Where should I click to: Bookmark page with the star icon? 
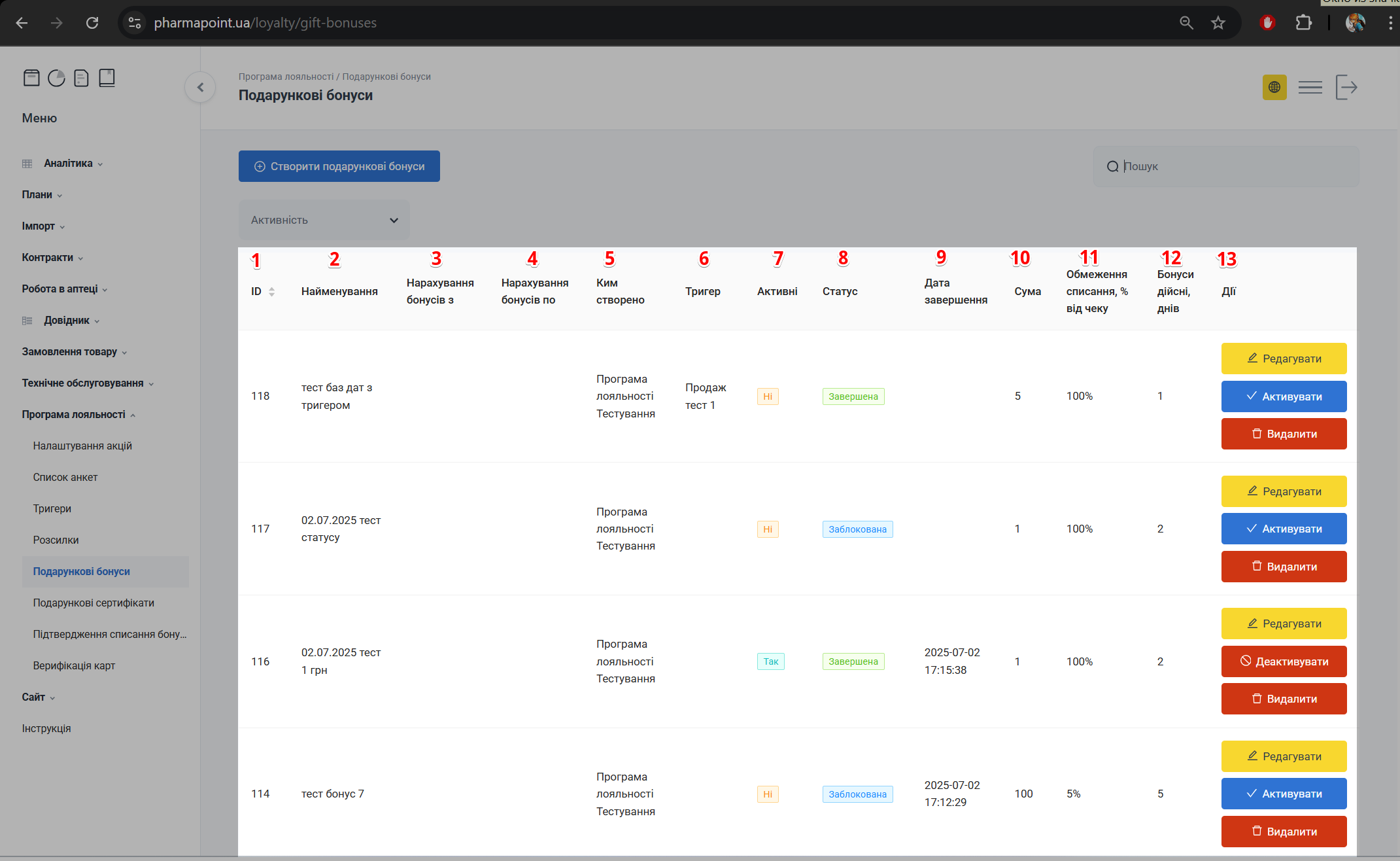(x=1218, y=23)
